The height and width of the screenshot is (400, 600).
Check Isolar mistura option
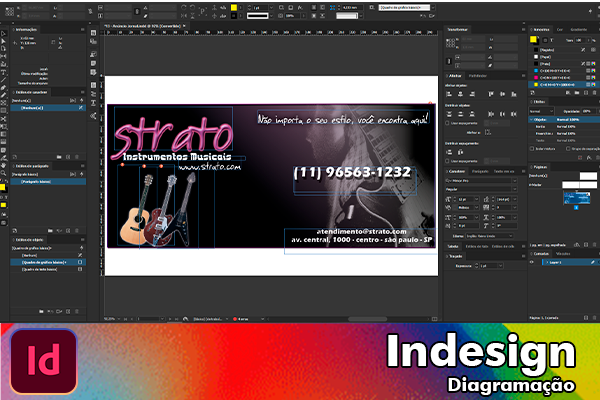coord(532,149)
